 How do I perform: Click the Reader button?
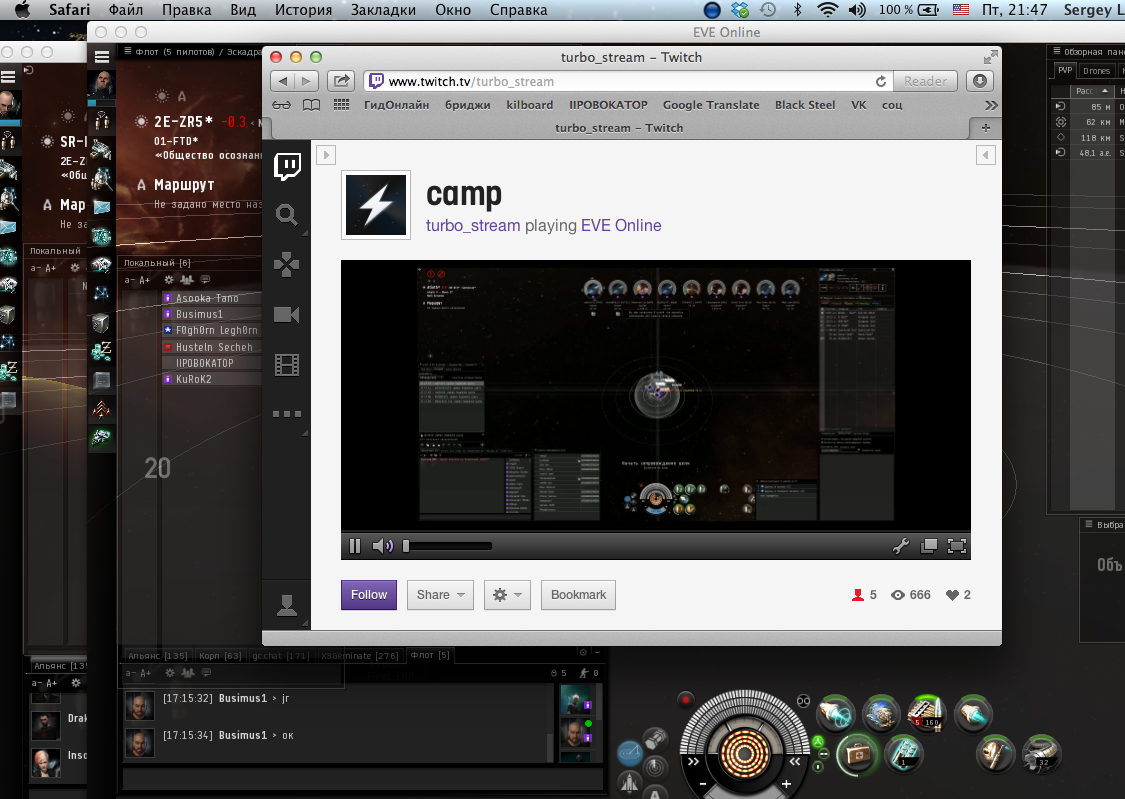pyautogui.click(x=925, y=81)
